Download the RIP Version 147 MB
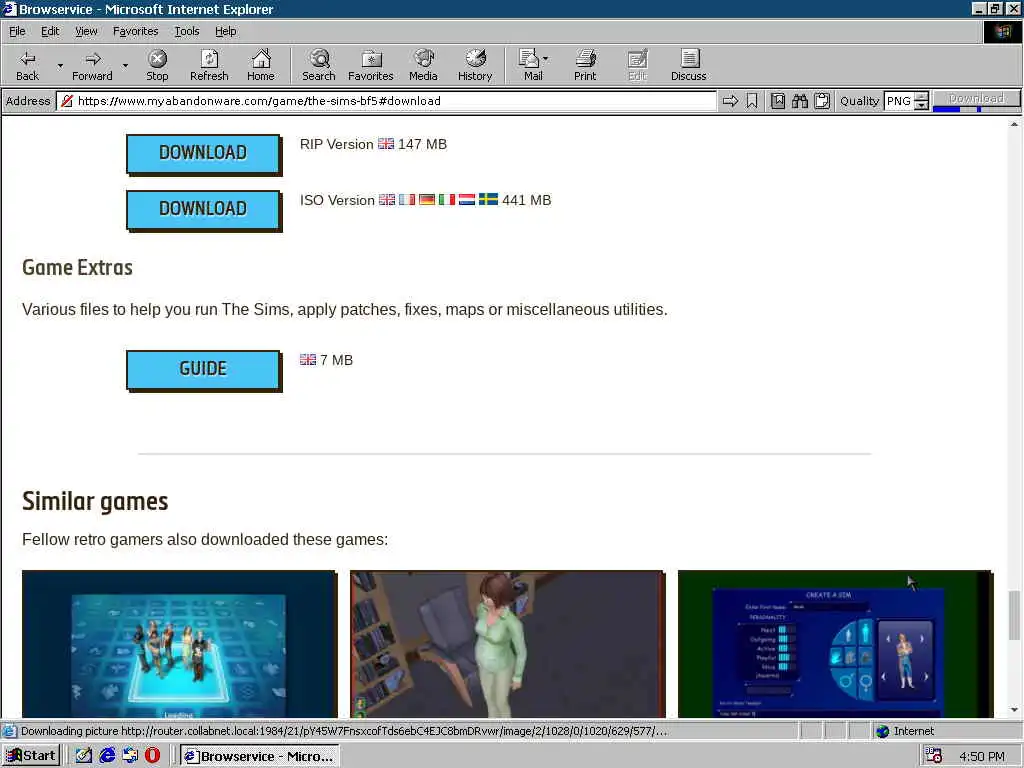Viewport: 1024px width, 768px height. tap(203, 153)
